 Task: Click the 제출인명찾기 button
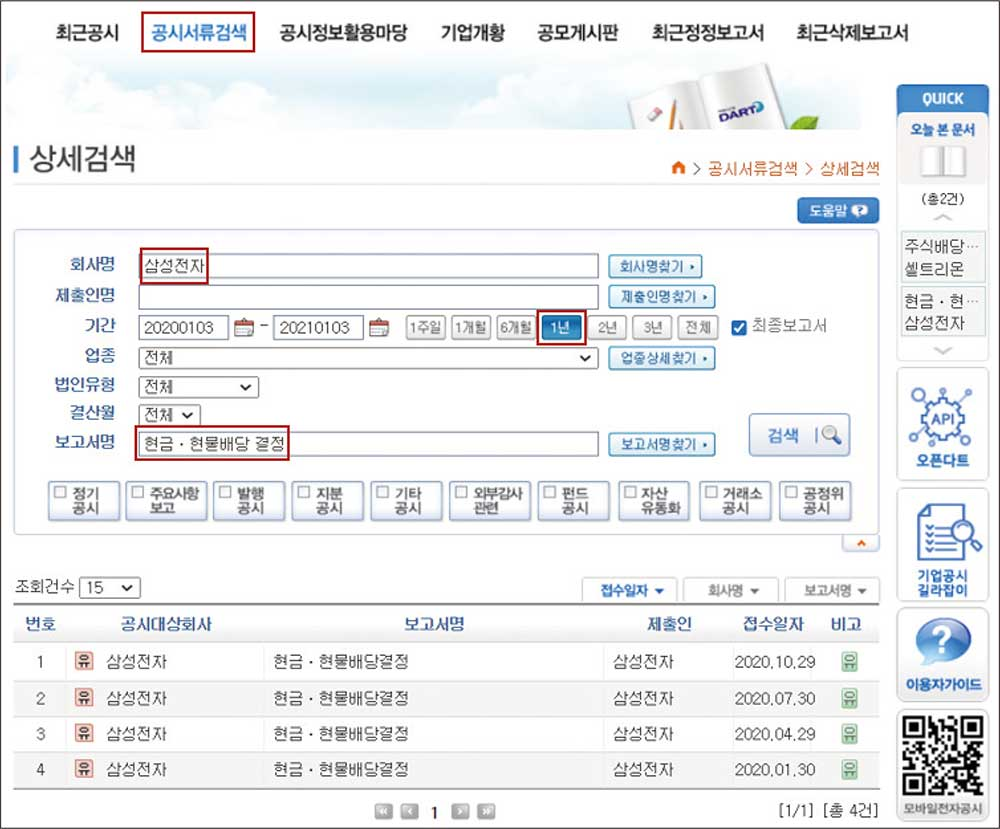pyautogui.click(x=661, y=297)
